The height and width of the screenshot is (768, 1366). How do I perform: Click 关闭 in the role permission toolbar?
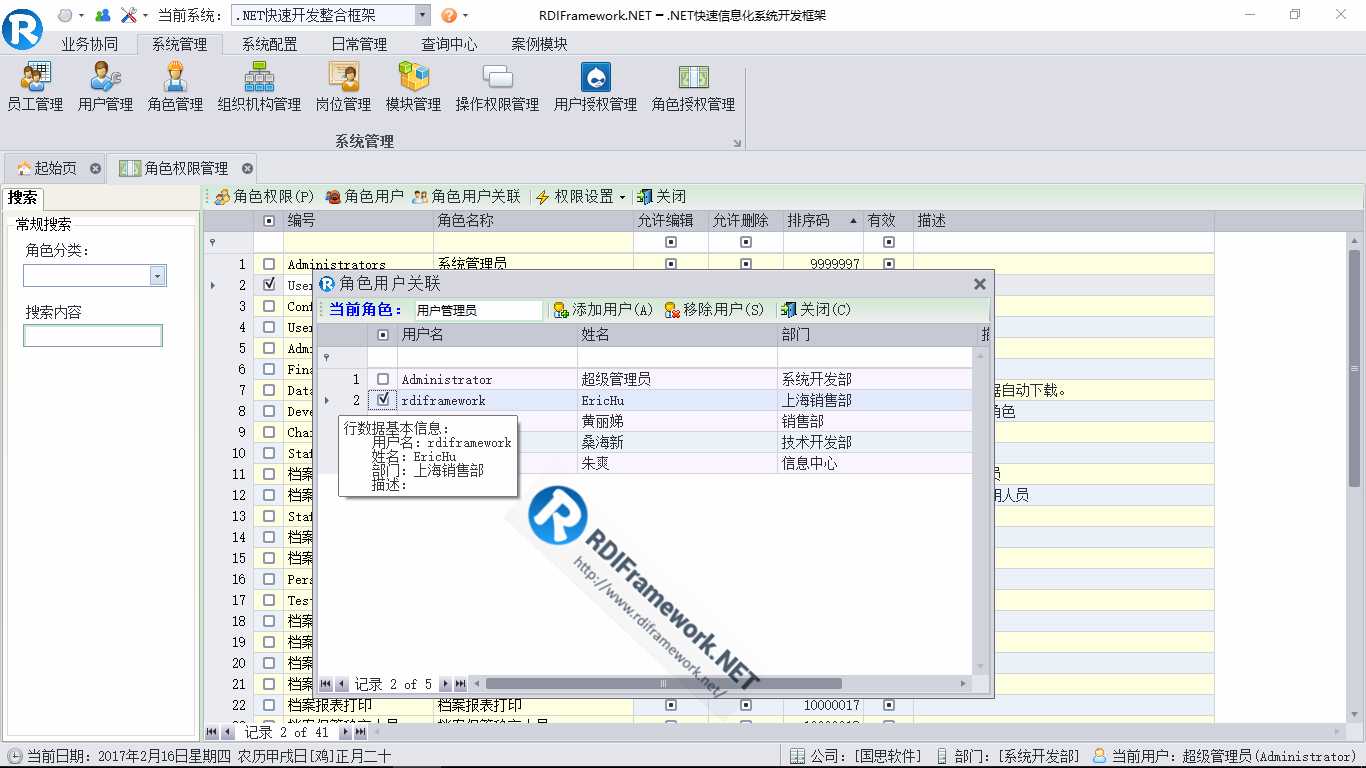click(x=662, y=197)
